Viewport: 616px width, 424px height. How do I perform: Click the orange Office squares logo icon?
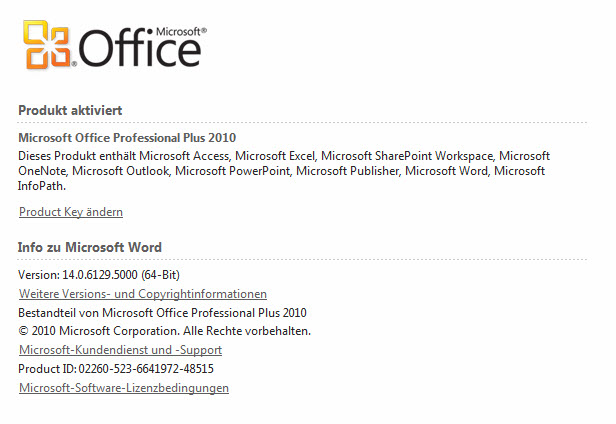pyautogui.click(x=47, y=44)
